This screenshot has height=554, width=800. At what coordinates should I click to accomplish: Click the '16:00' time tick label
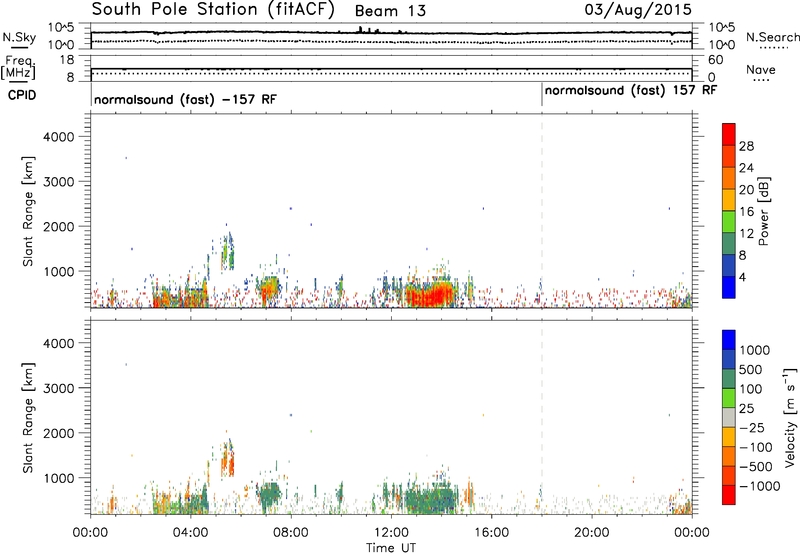click(x=491, y=533)
